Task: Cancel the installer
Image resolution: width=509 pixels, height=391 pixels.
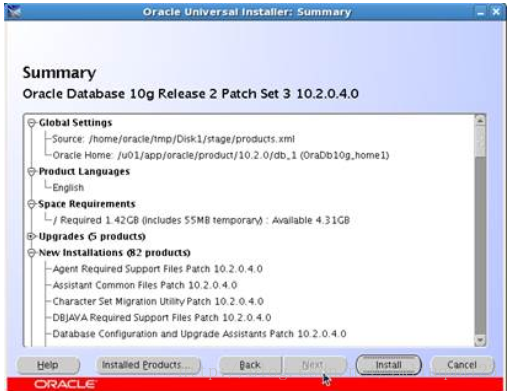Action: pyautogui.click(x=462, y=365)
